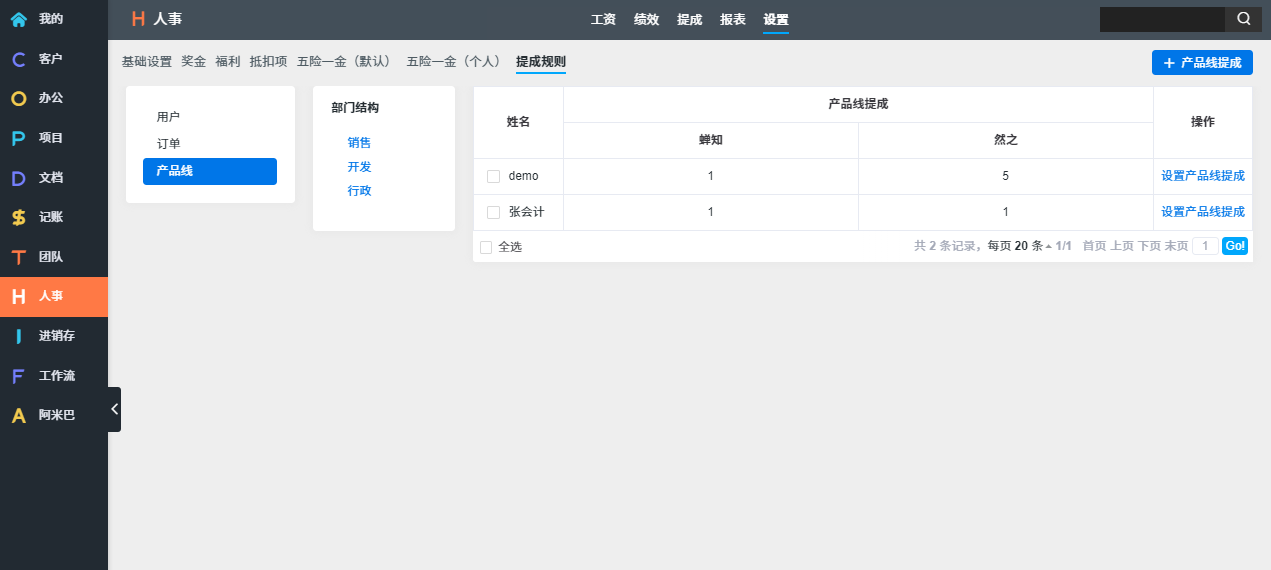The height and width of the screenshot is (570, 1271).
Task: Check the 张会计 row checkbox
Action: pyautogui.click(x=493, y=212)
